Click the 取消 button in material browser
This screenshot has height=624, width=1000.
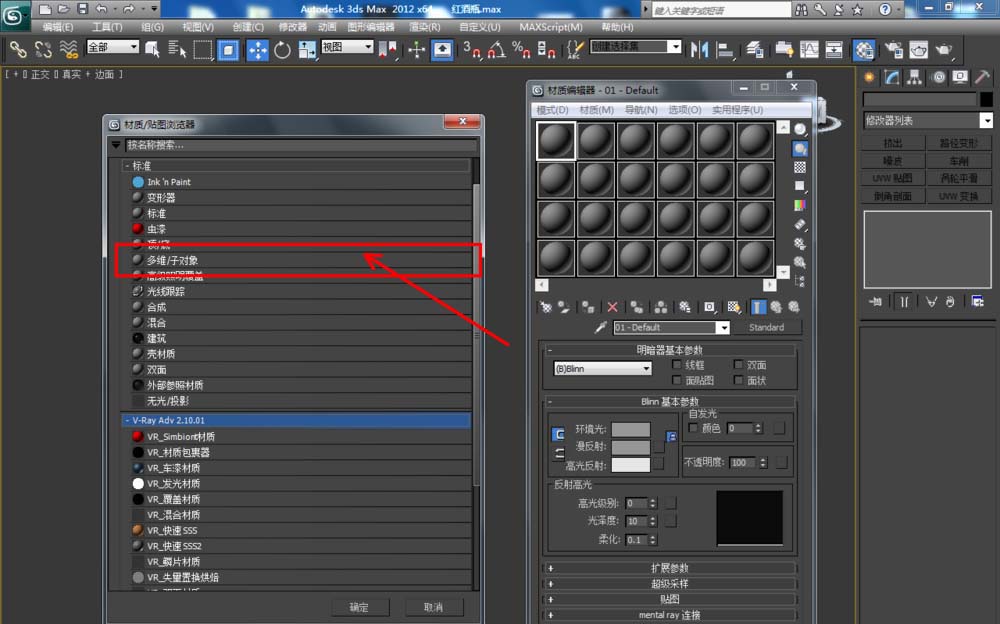tap(434, 607)
